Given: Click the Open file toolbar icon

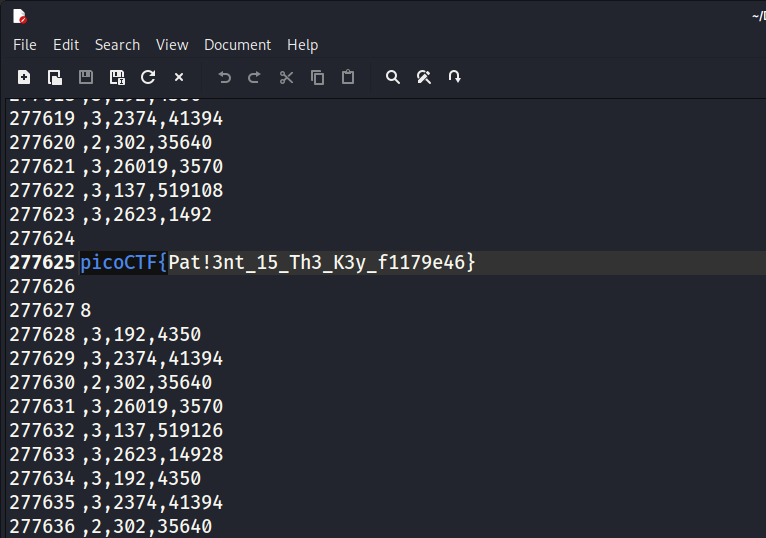Looking at the screenshot, I should [55, 77].
